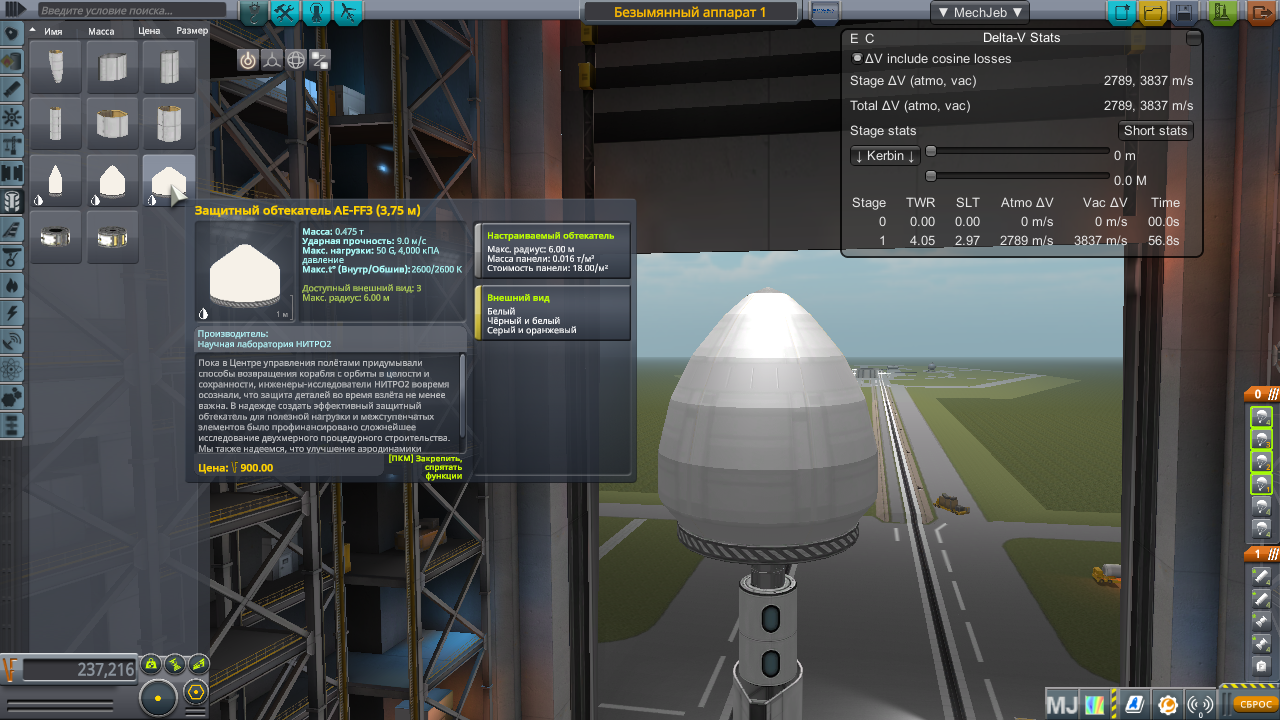
Task: Exit the Vehicle Assembly Building
Action: [1260, 13]
